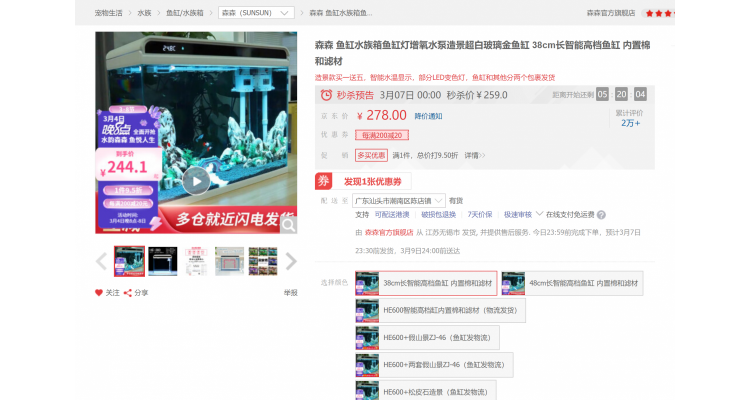Click the help question-mark icon near 在线支付免运费

pyautogui.click(x=601, y=215)
